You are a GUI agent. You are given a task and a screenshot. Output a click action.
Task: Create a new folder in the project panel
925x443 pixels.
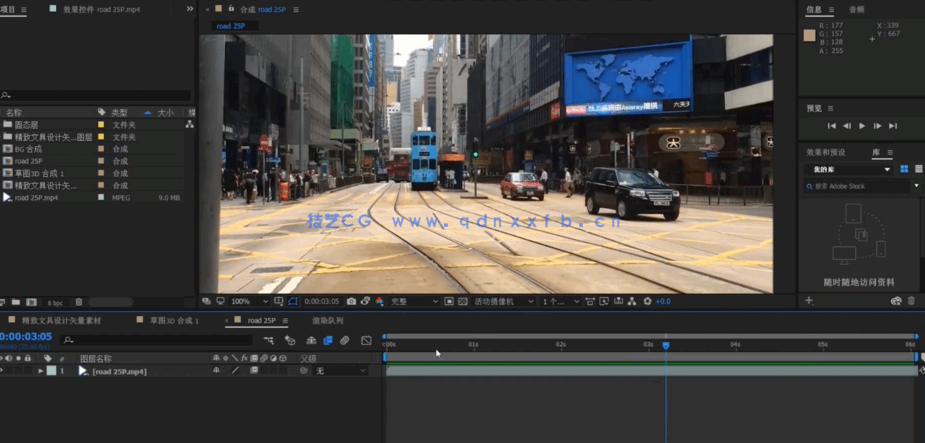17,302
